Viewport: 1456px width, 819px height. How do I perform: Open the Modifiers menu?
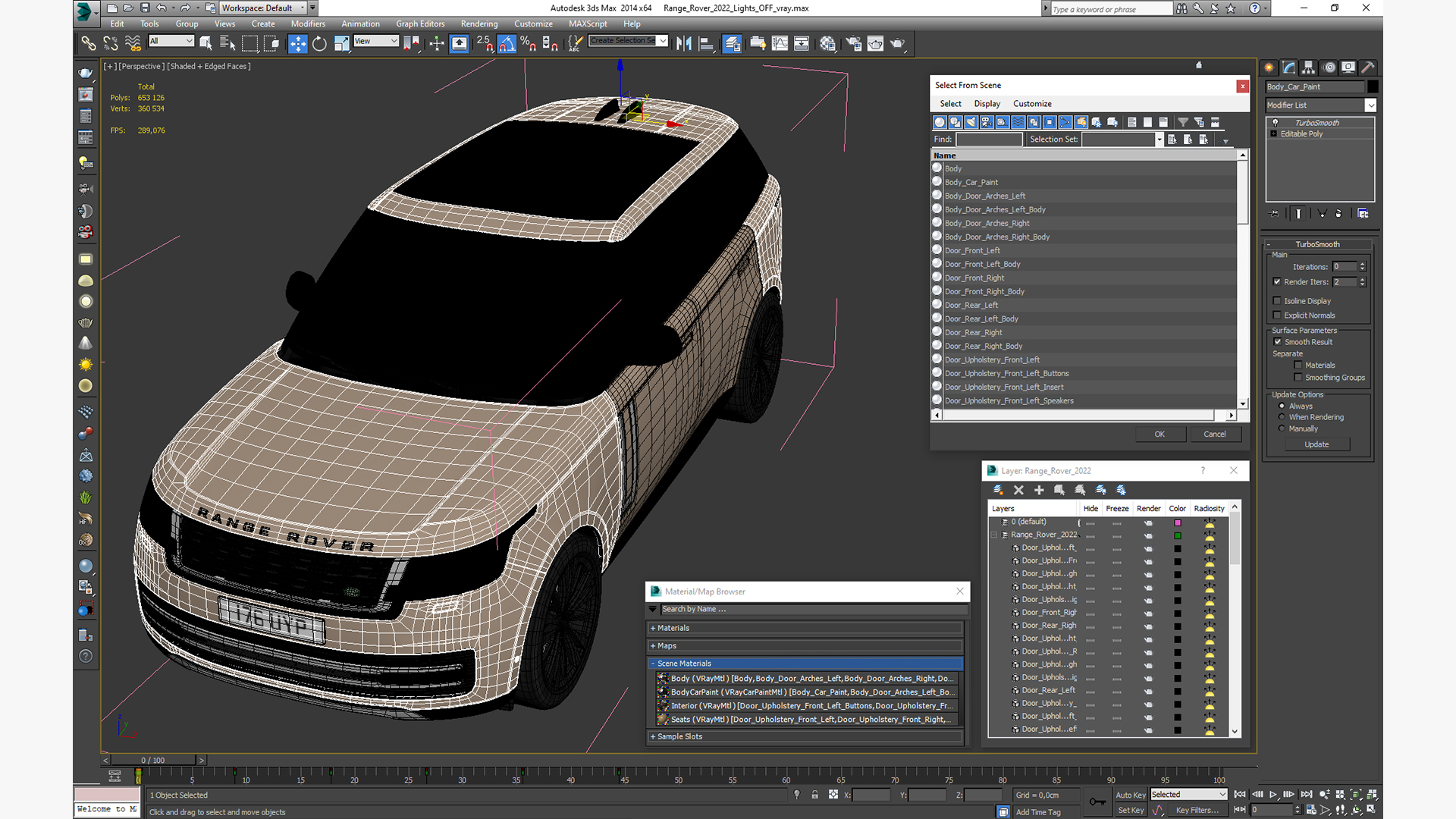pos(308,24)
